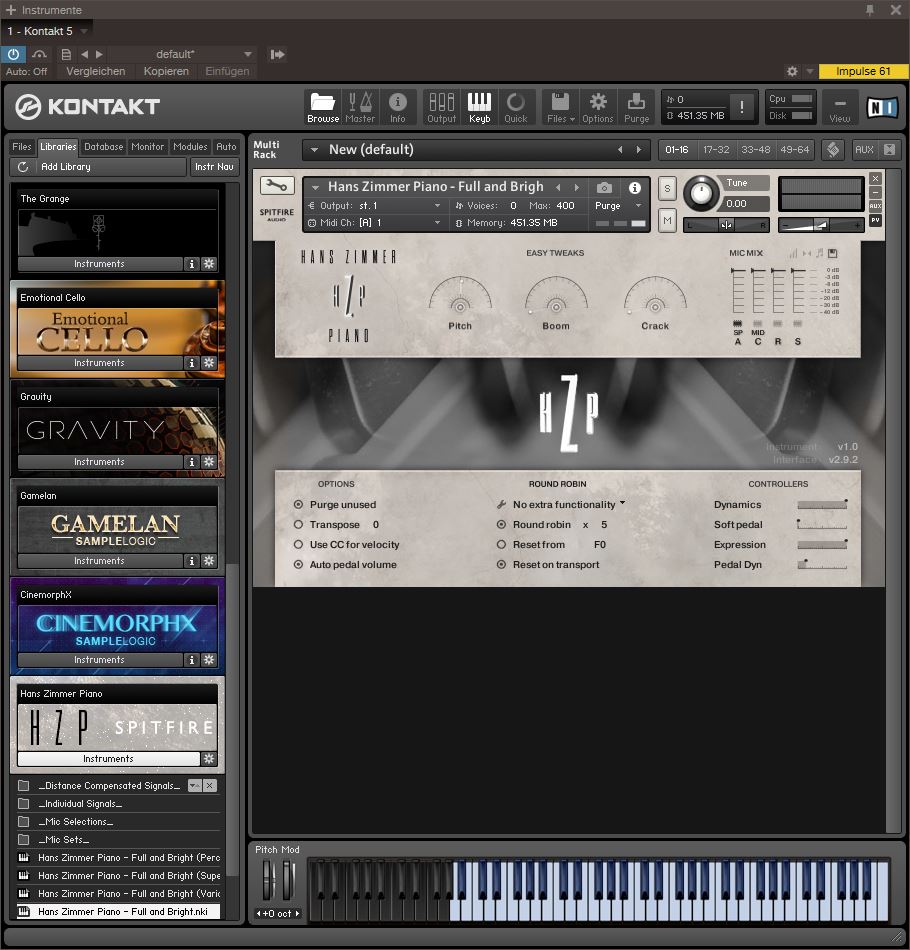
Task: Toggle plugin power bypass button
Action: pyautogui.click(x=13, y=54)
